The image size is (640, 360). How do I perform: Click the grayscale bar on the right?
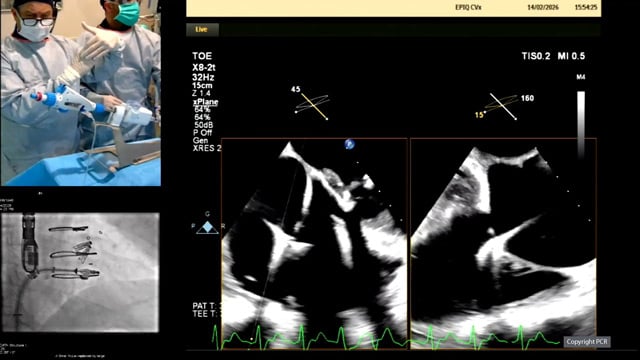click(580, 124)
